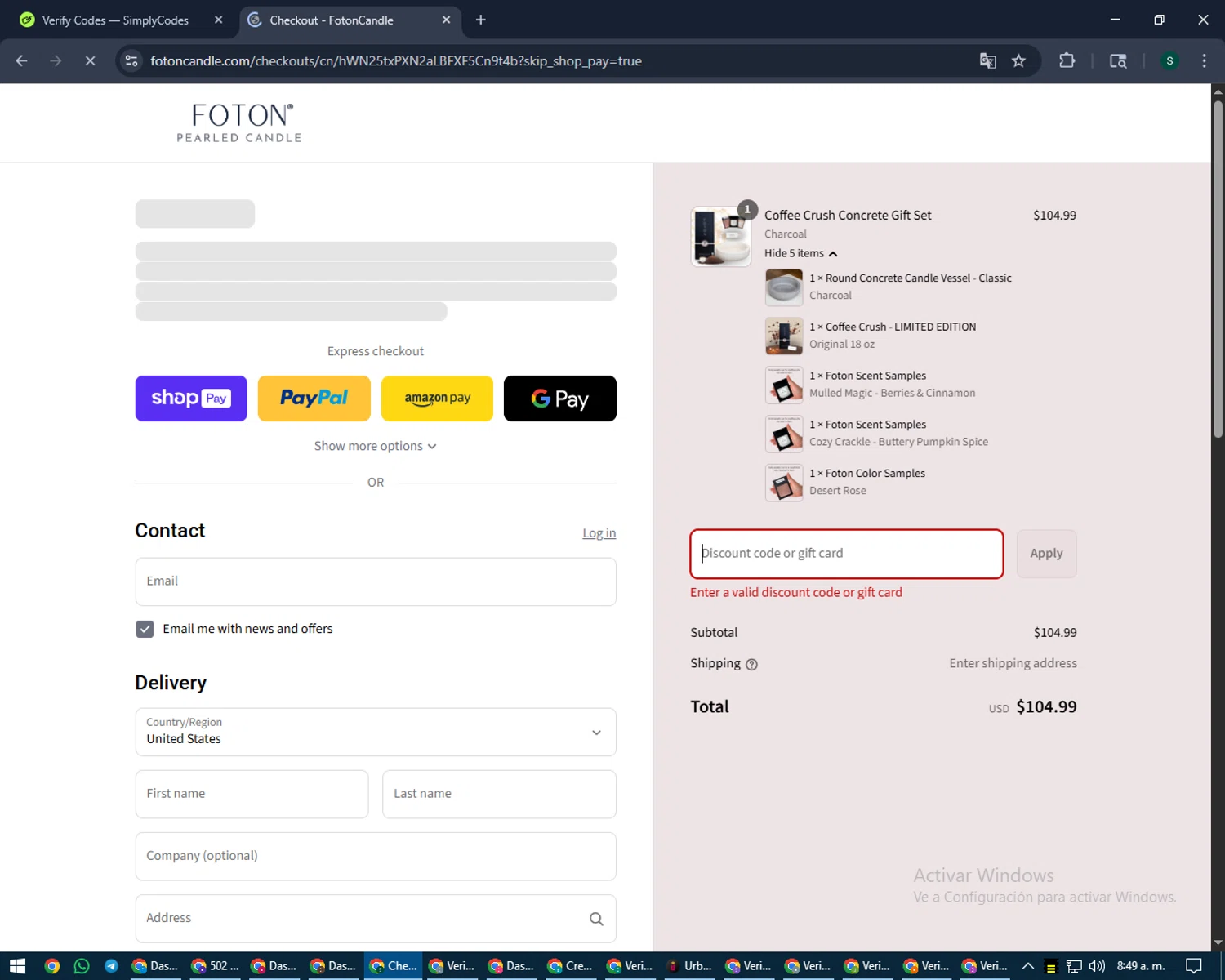Click Round Concrete Candle Vessel thumbnail
The width and height of the screenshot is (1225, 980).
784,287
